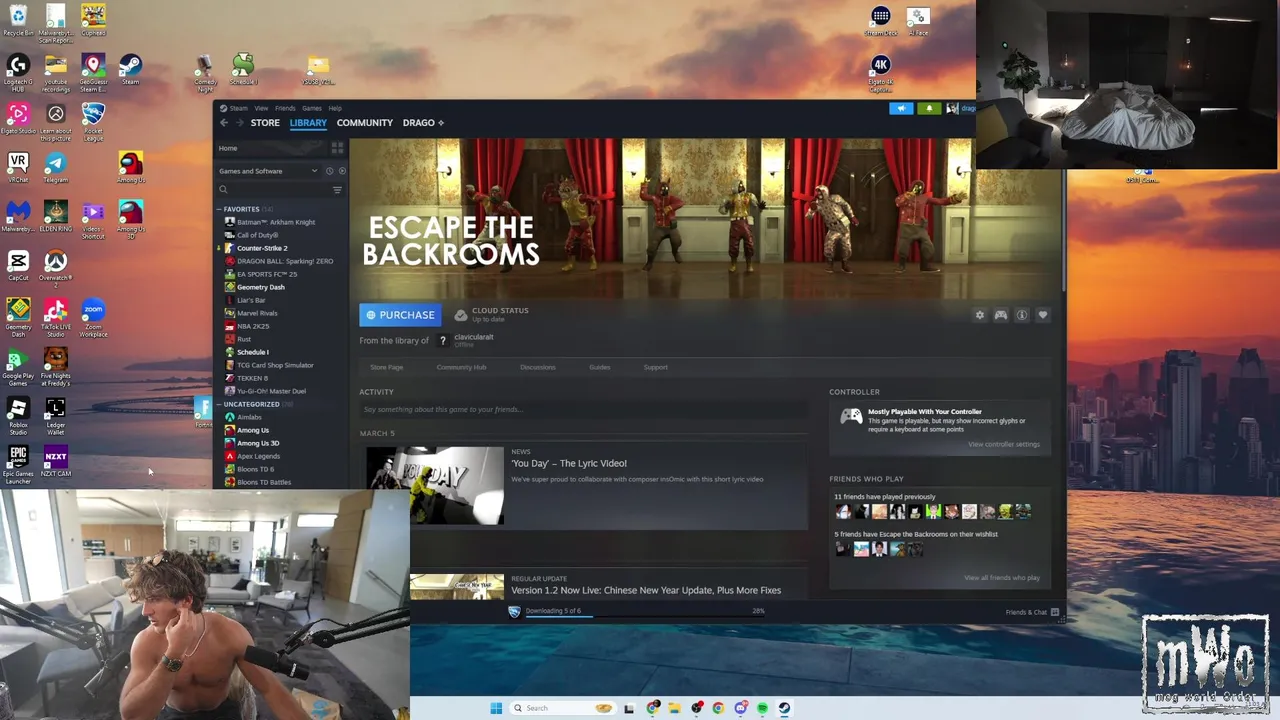
Task: Open Steam desktop shortcut
Action: (x=130, y=69)
